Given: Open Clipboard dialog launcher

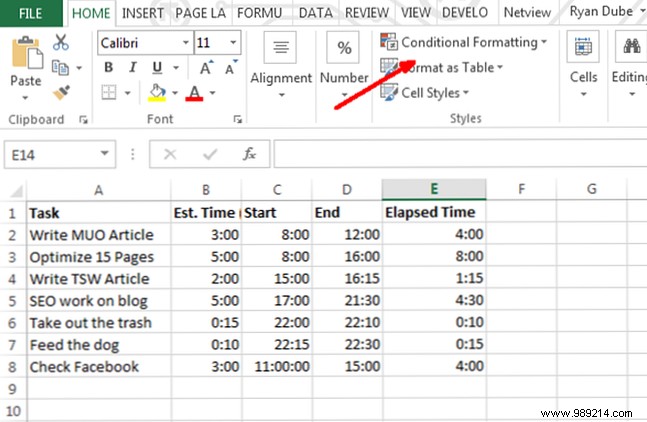Looking at the screenshot, I should (83, 120).
